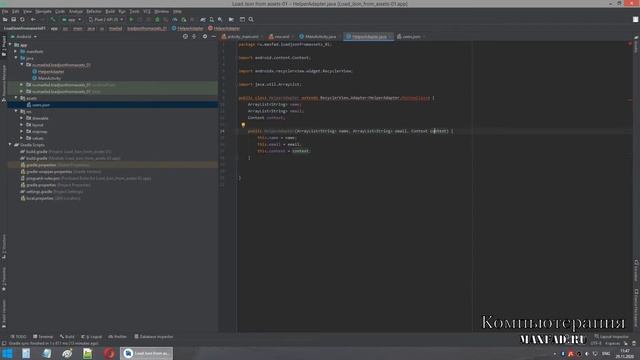
Task: Expand the layout folder
Action: pos(22,125)
